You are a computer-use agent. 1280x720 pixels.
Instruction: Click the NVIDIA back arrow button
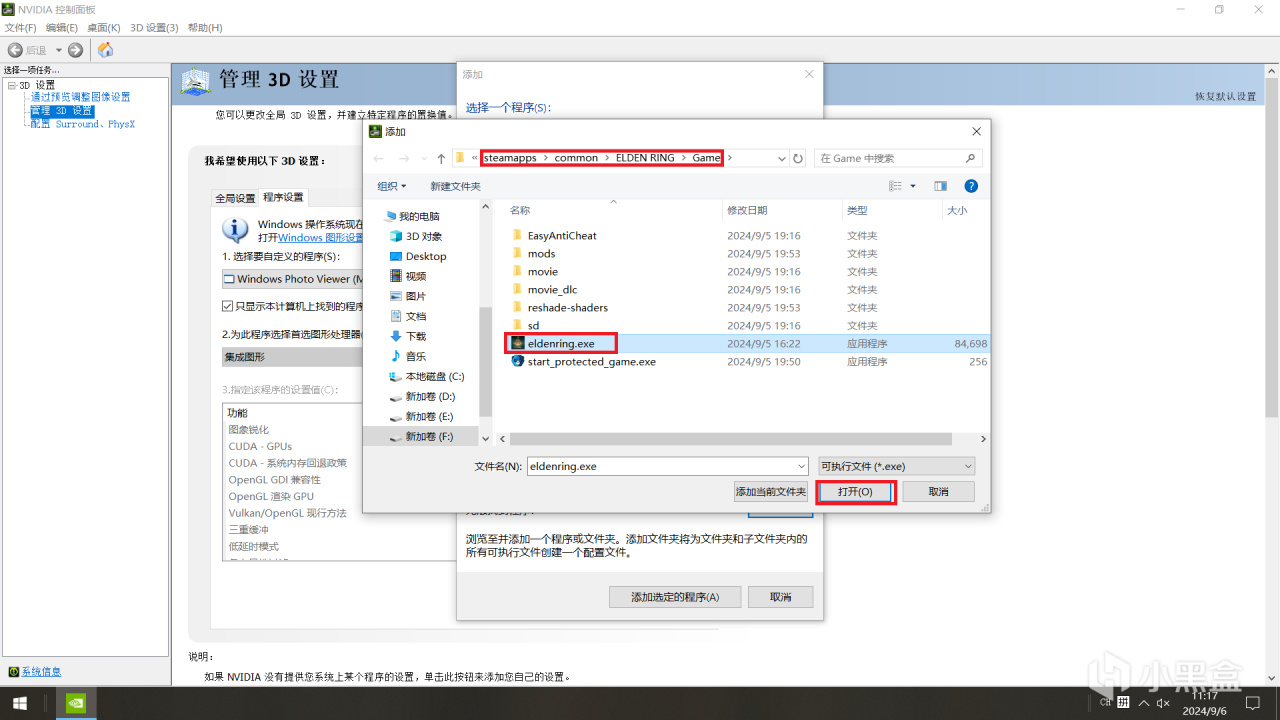(16, 50)
